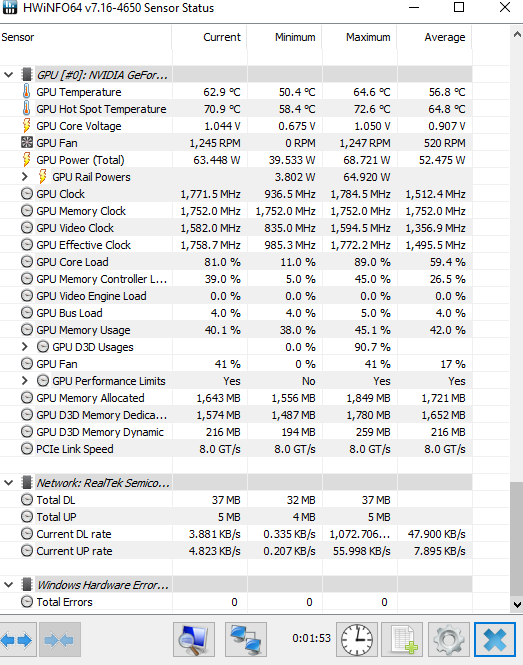
Task: Expand GPU Performance Limits row
Action: pos(25,381)
